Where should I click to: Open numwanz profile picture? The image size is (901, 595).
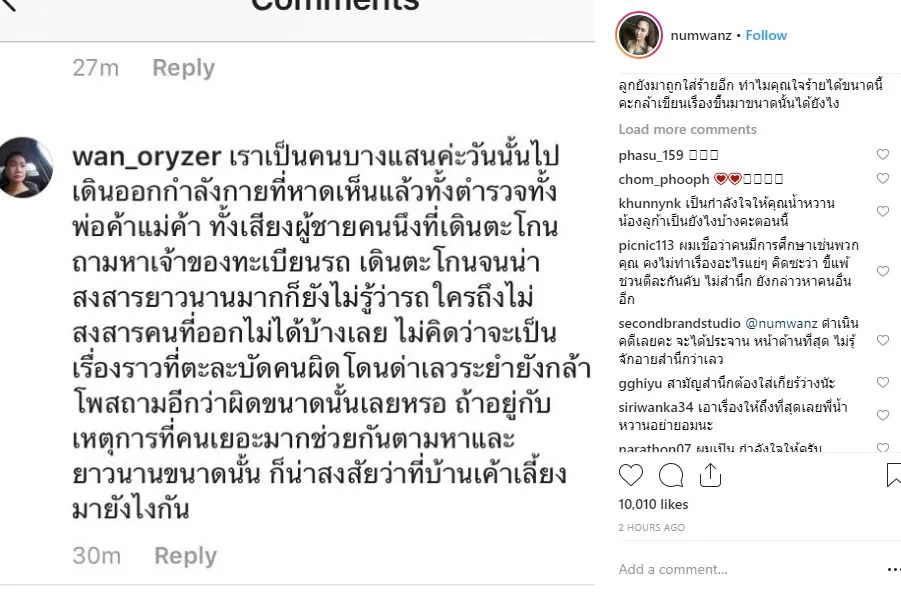tap(638, 35)
